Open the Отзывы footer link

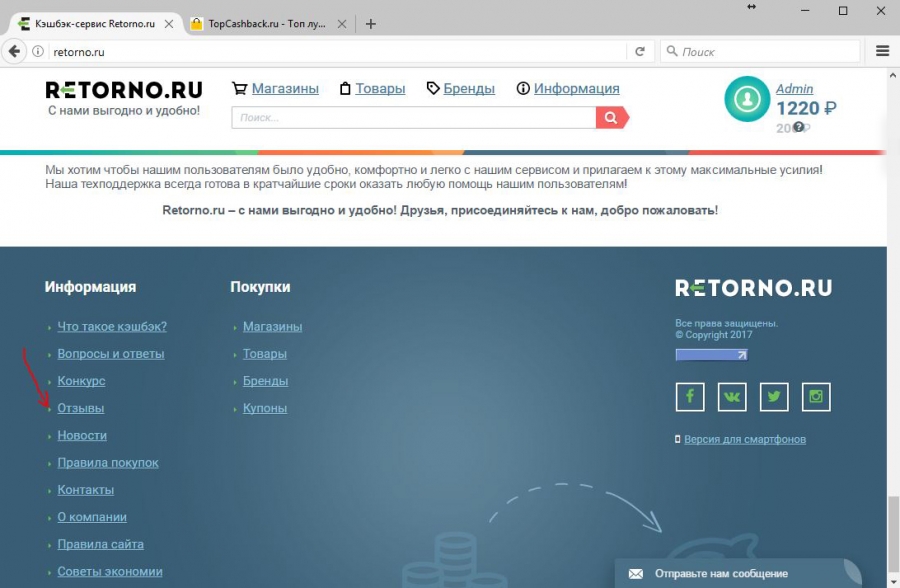80,408
